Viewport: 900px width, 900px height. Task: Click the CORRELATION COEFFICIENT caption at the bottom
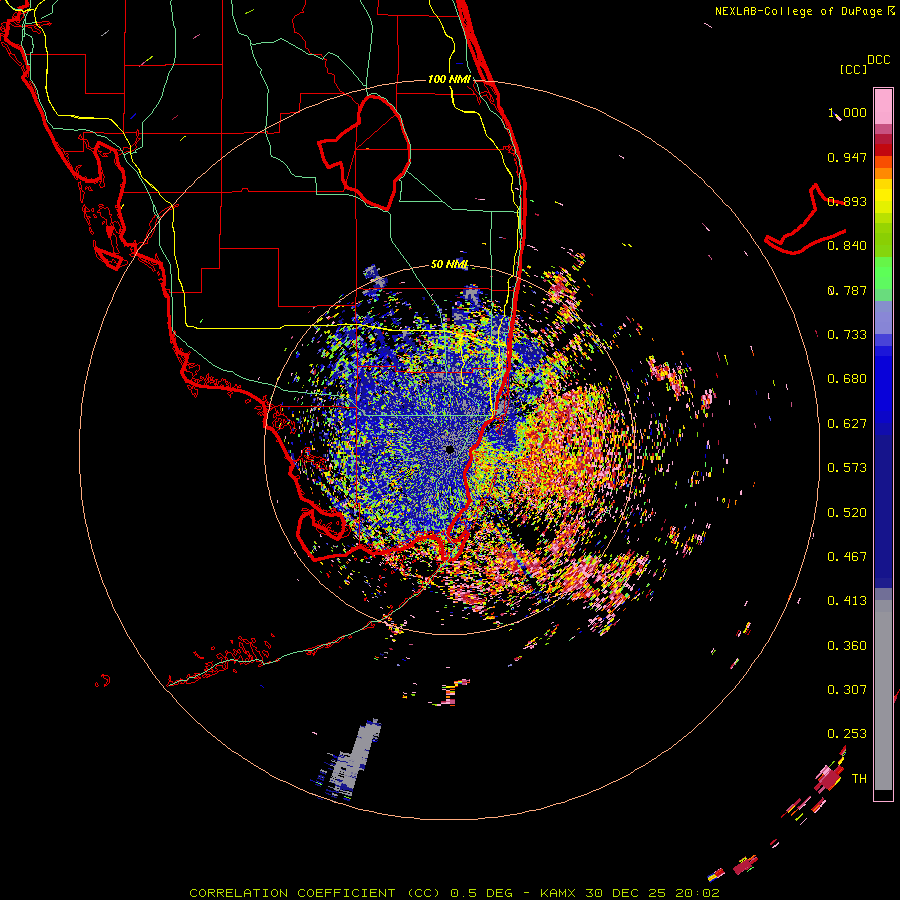(x=453, y=893)
